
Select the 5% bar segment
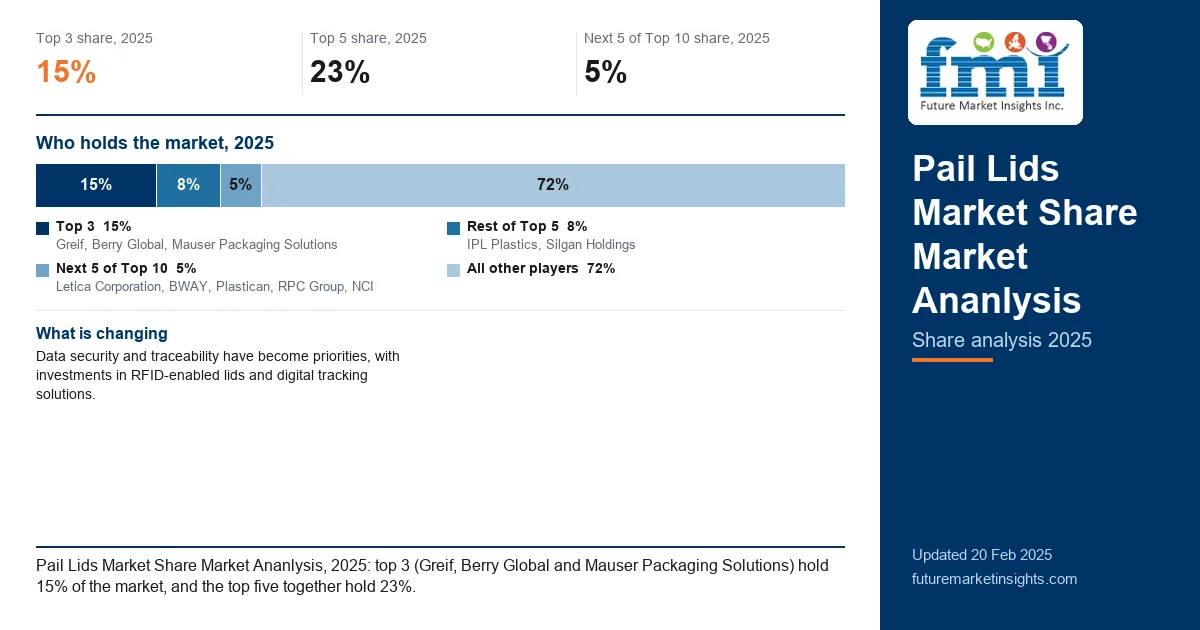tap(241, 185)
